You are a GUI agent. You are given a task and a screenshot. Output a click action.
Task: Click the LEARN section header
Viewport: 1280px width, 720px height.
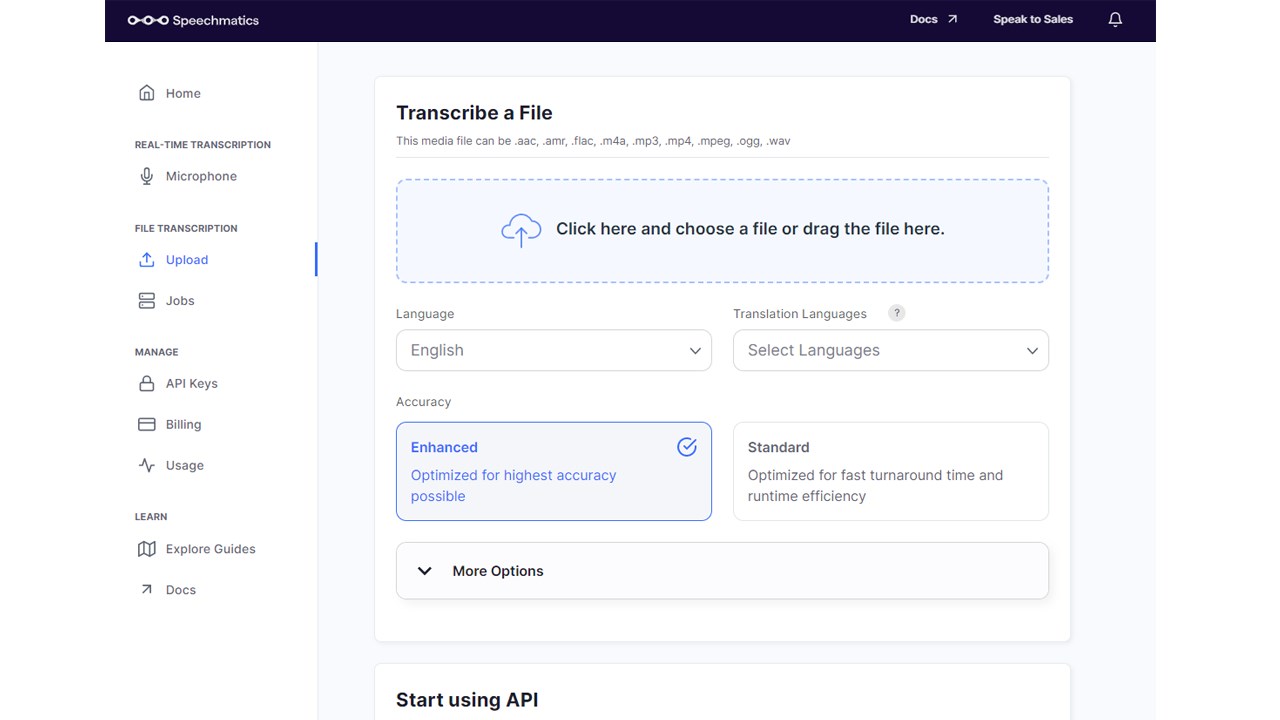point(151,517)
